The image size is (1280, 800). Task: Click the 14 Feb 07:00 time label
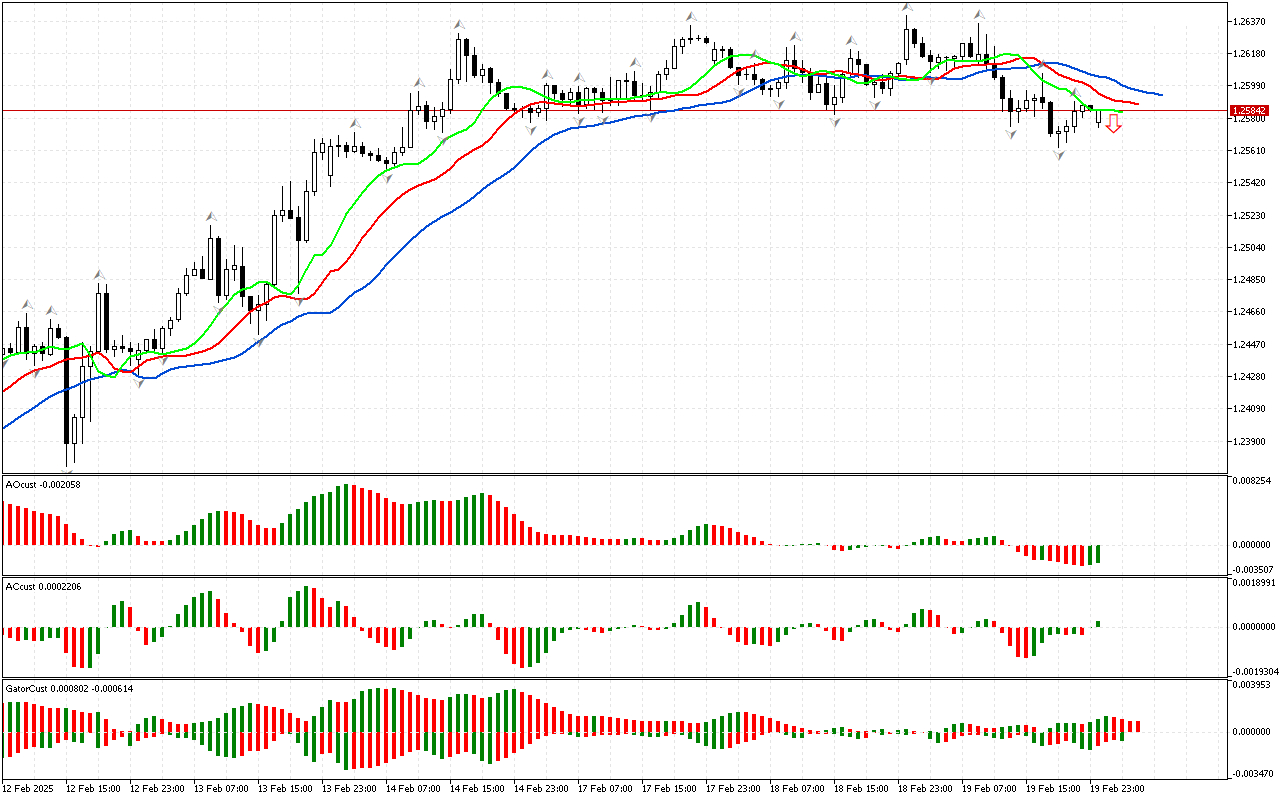pyautogui.click(x=414, y=788)
